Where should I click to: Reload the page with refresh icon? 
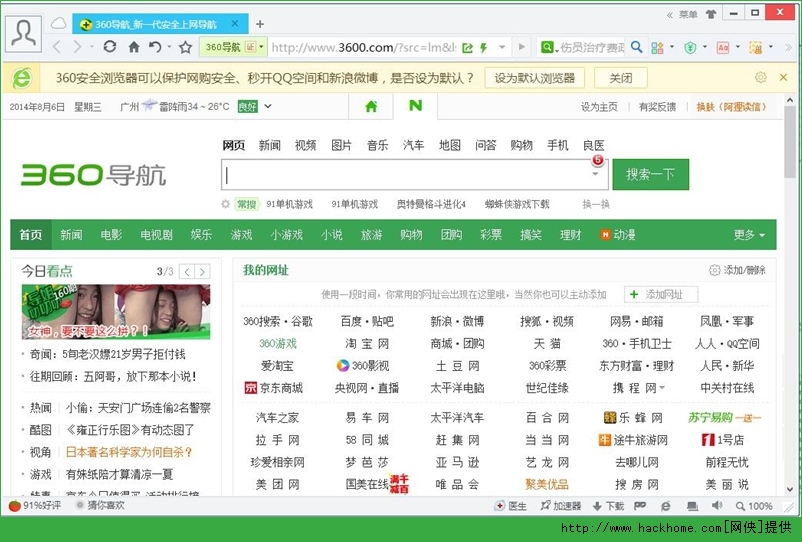coord(109,47)
